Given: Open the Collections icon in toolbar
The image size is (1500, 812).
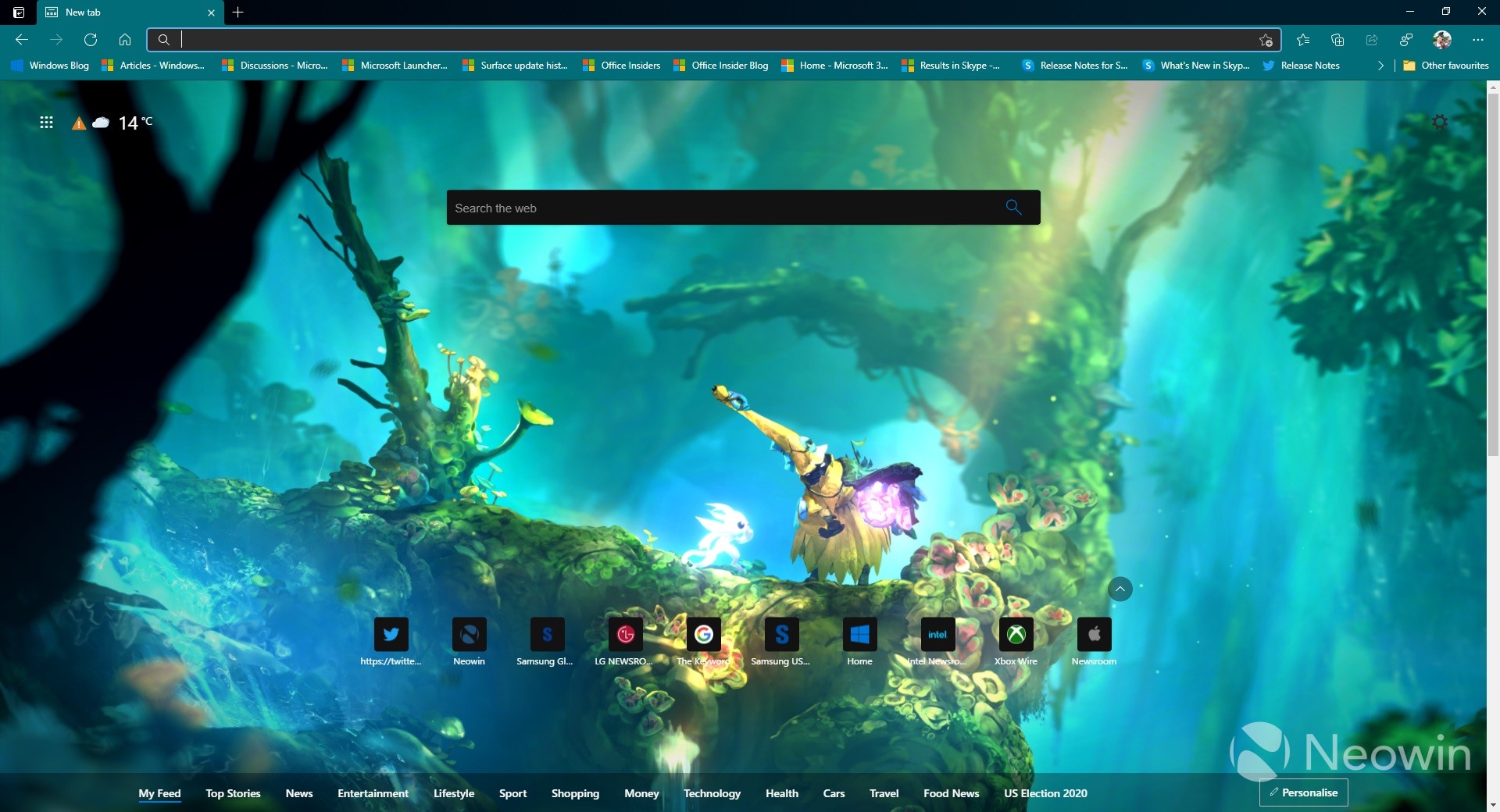Looking at the screenshot, I should [1337, 40].
